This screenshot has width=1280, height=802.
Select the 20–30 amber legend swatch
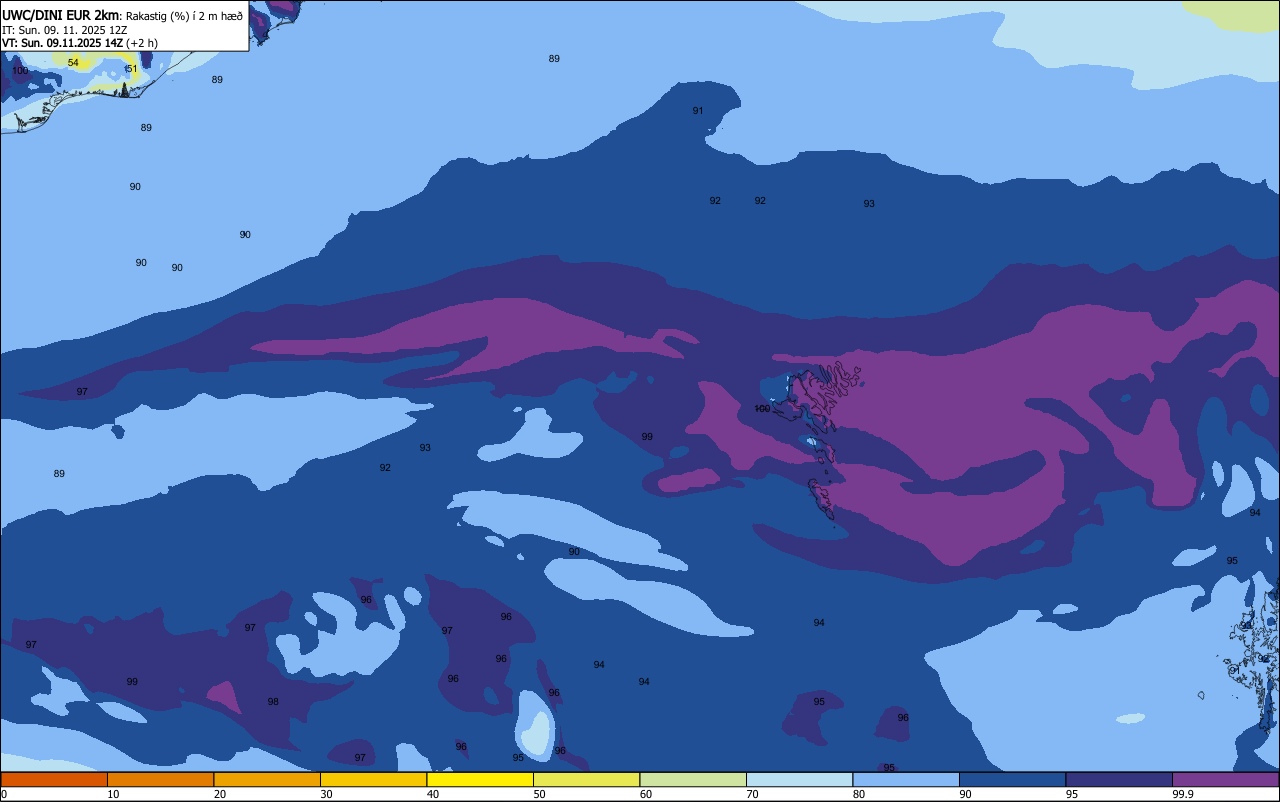click(267, 779)
